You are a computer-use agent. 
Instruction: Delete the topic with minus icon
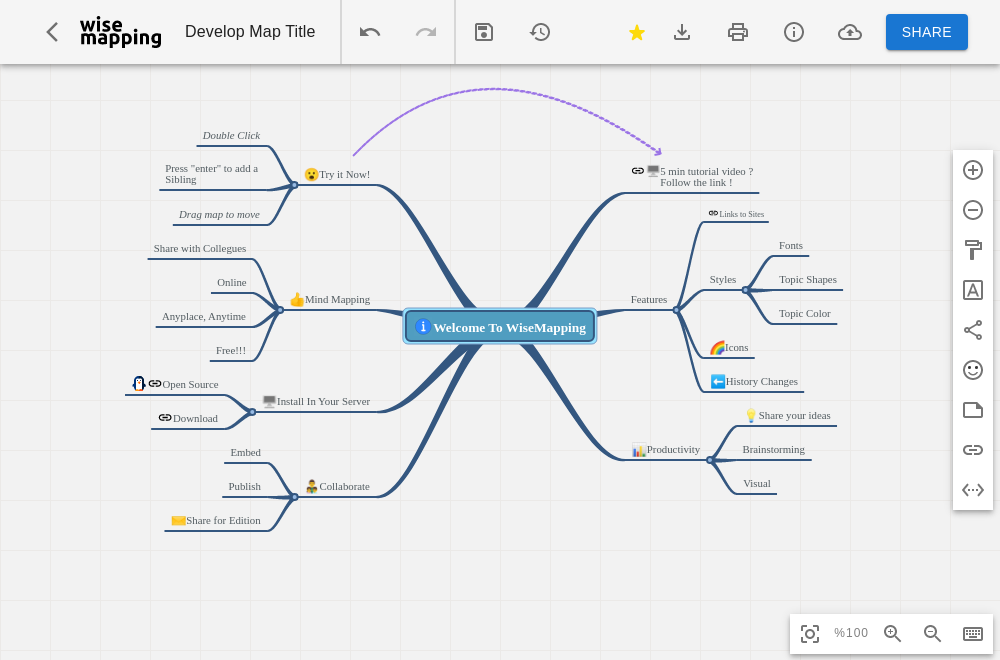pos(973,210)
